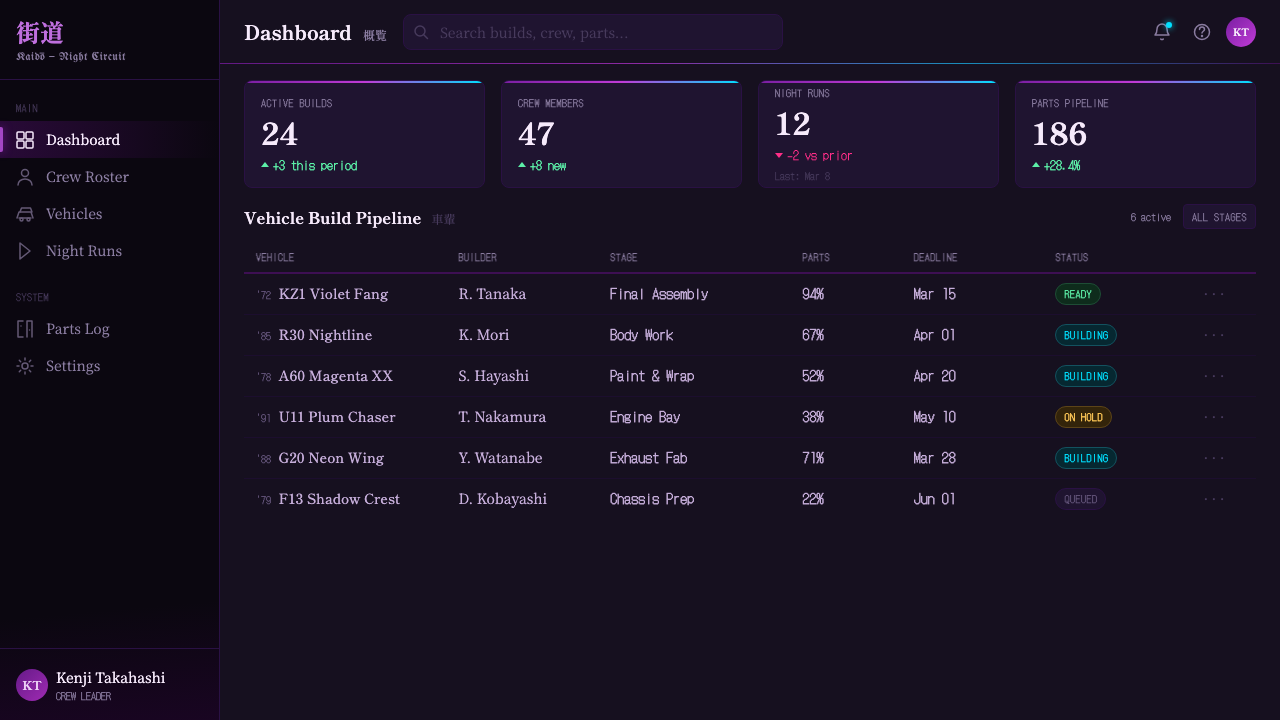Expand the options dots for U11 Plum Chaser
The width and height of the screenshot is (1280, 720).
(1214, 417)
